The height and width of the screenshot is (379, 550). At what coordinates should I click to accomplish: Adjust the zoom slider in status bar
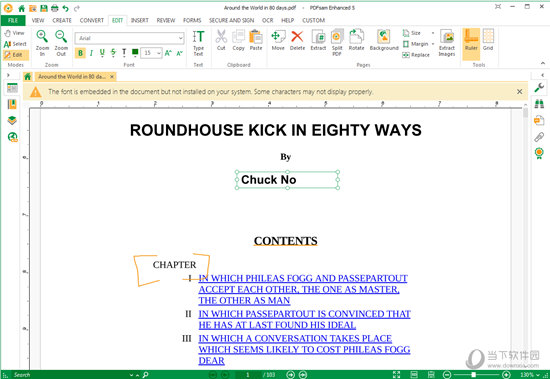474,375
